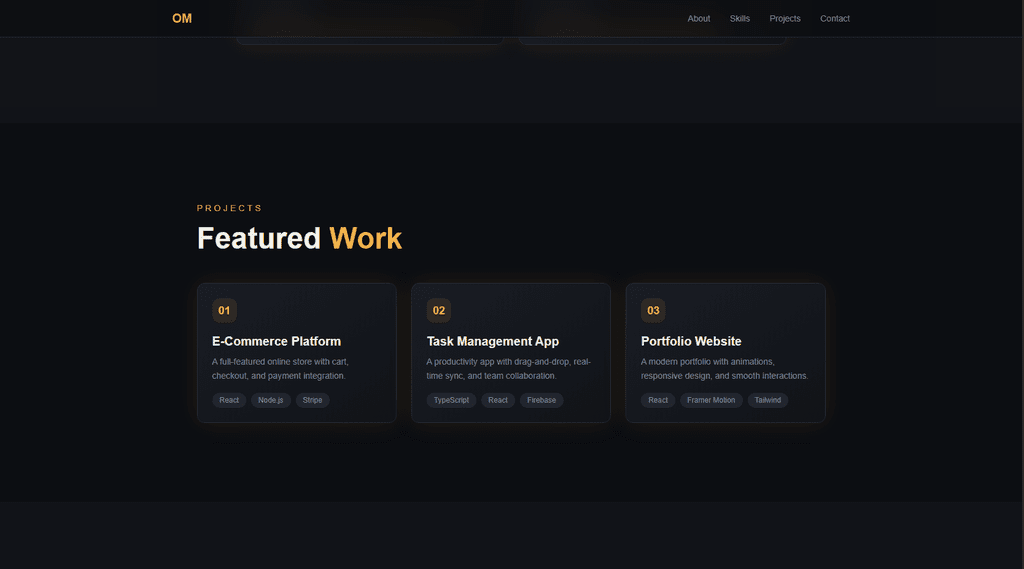Click the PROJECTS section label
Image resolution: width=1024 pixels, height=569 pixels.
(x=229, y=208)
